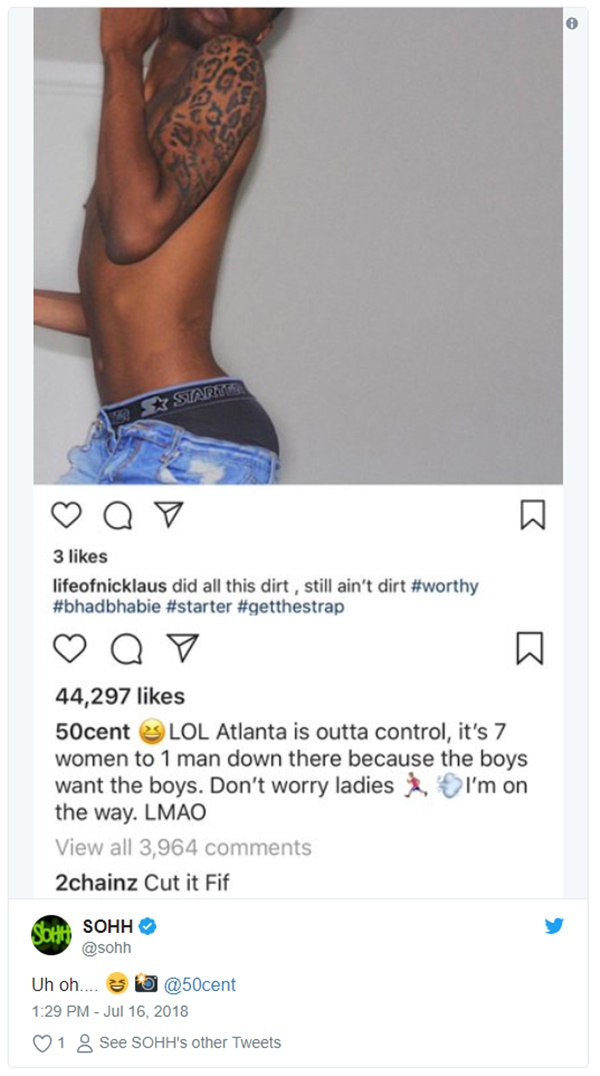The width and height of the screenshot is (600, 1076).
Task: Open comments on the lifeofnicklaus post
Action: (117, 515)
